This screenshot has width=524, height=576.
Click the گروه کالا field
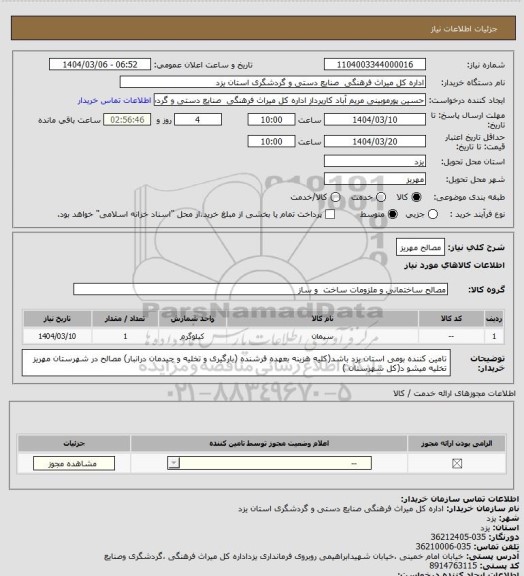click(260, 289)
